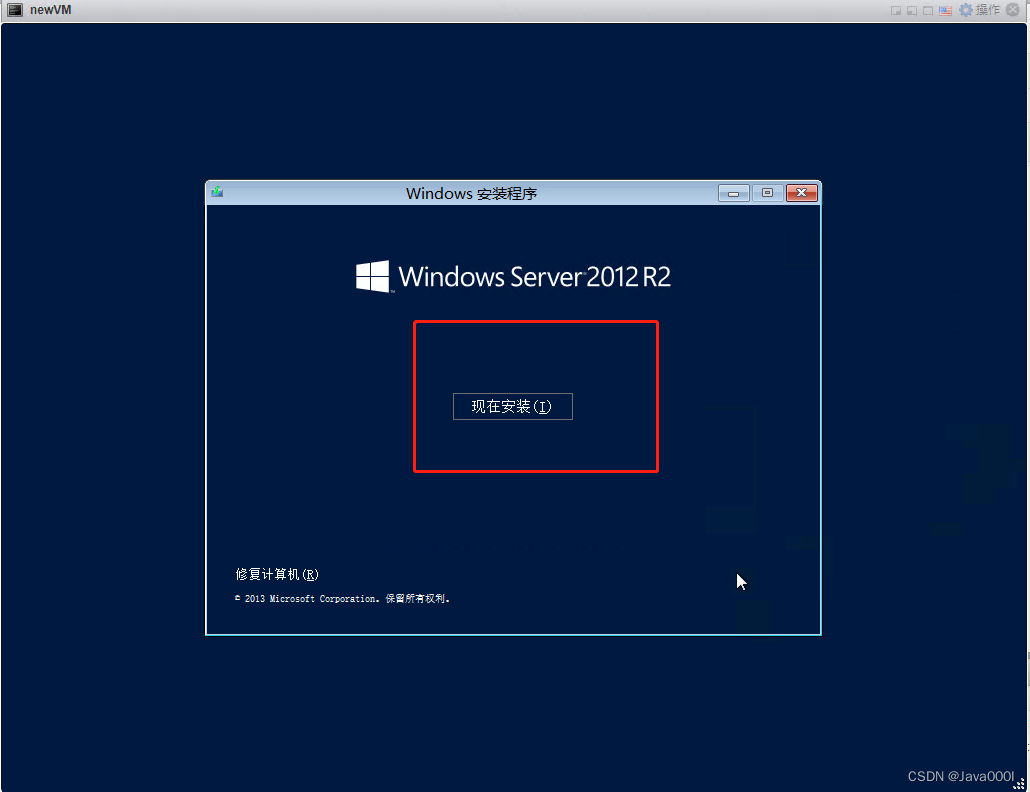
Task: Click the setup icon in the Windows 安装程序 title bar
Action: click(217, 192)
